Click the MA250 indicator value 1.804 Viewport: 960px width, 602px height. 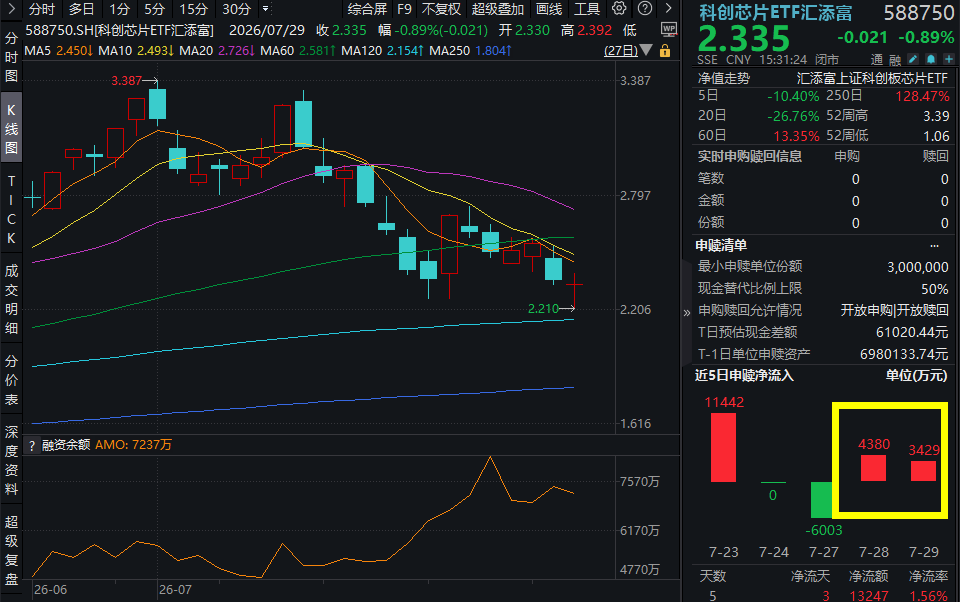[x=493, y=51]
